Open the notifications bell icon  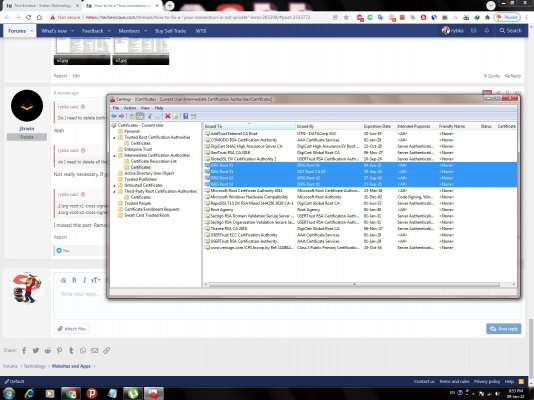pyautogui.click(x=487, y=31)
